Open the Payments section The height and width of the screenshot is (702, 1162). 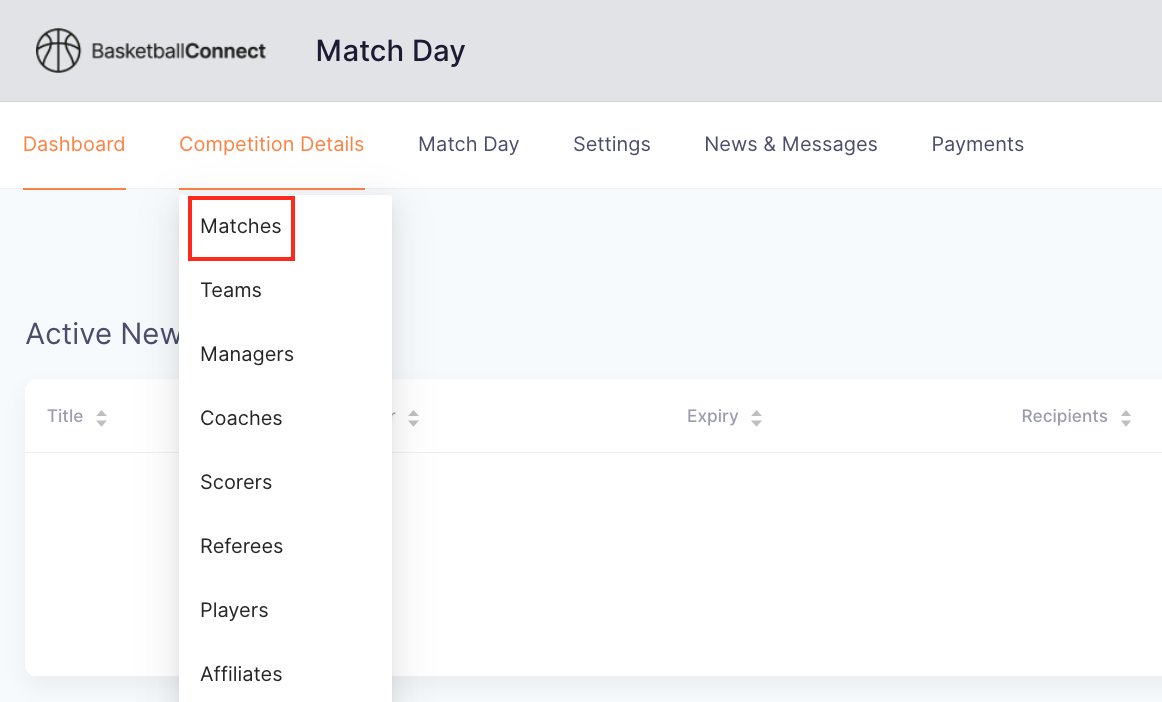[x=977, y=144]
